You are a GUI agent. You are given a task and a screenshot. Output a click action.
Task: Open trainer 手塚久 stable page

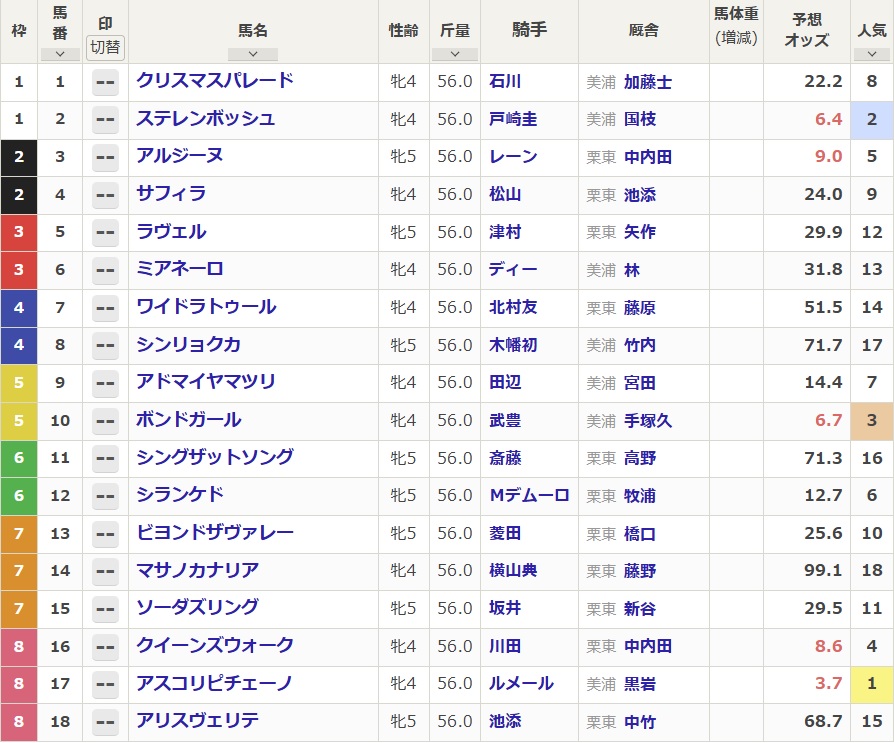(648, 421)
